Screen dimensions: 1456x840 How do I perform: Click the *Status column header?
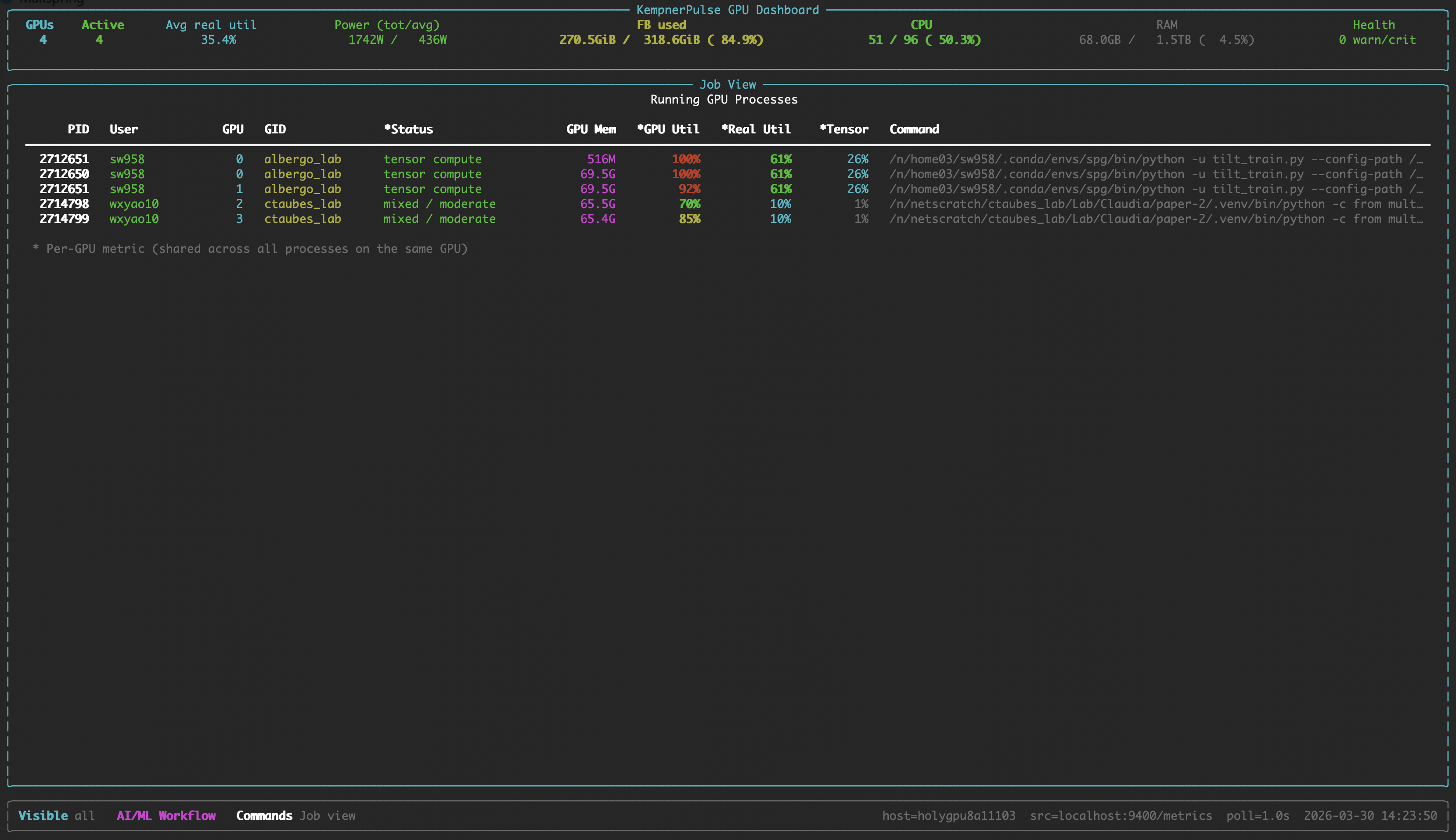pyautogui.click(x=408, y=129)
